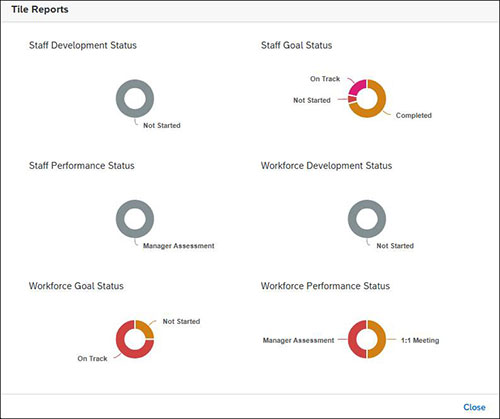Image resolution: width=500 pixels, height=419 pixels.
Task: Click the Not Started label under Workforce Development Status
Action: pyautogui.click(x=395, y=246)
